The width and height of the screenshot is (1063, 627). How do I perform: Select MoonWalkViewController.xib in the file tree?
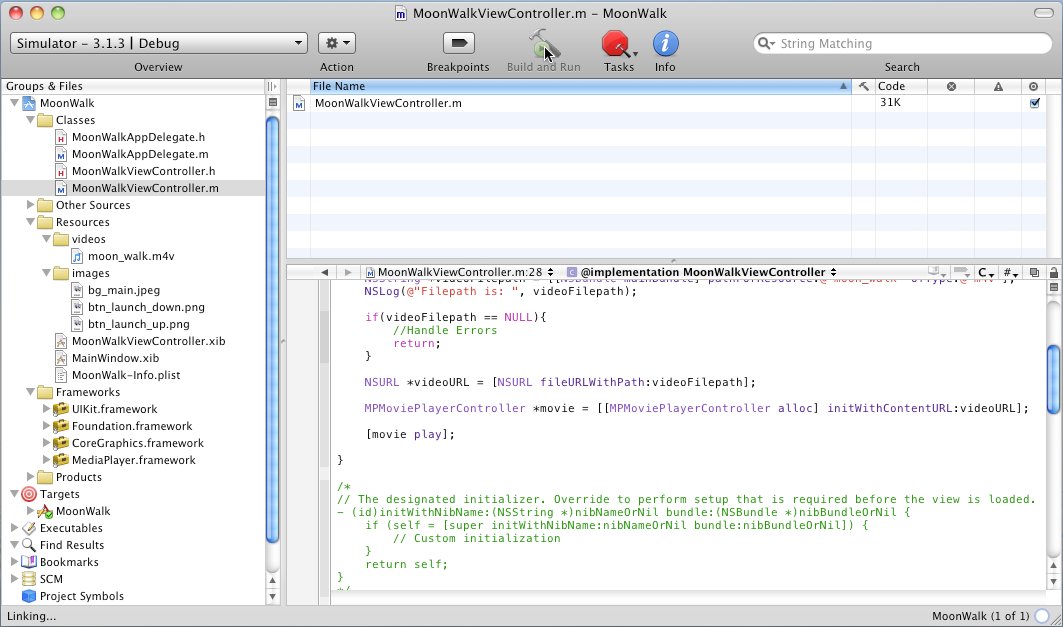[148, 341]
